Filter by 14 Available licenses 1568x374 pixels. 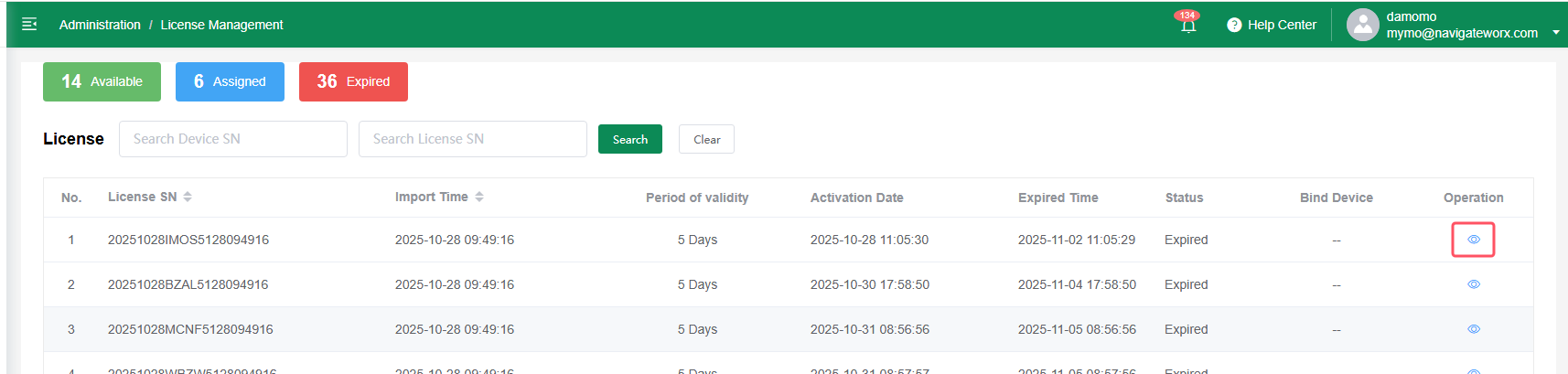click(102, 81)
